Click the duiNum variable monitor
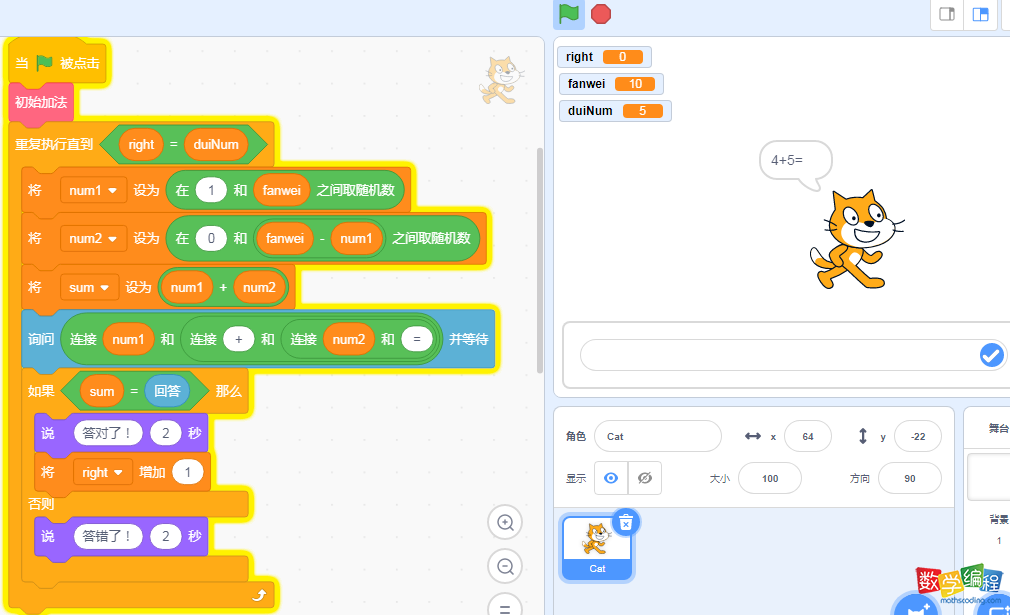Viewport: 1010px width, 615px height. 615,111
